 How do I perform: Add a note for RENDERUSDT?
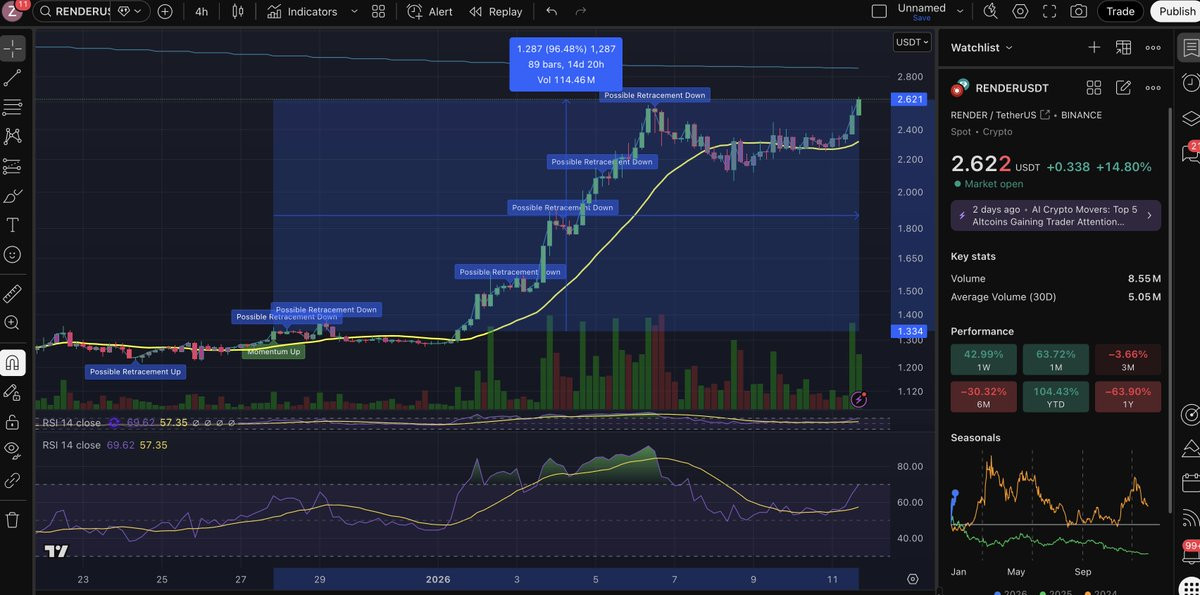(x=1123, y=88)
